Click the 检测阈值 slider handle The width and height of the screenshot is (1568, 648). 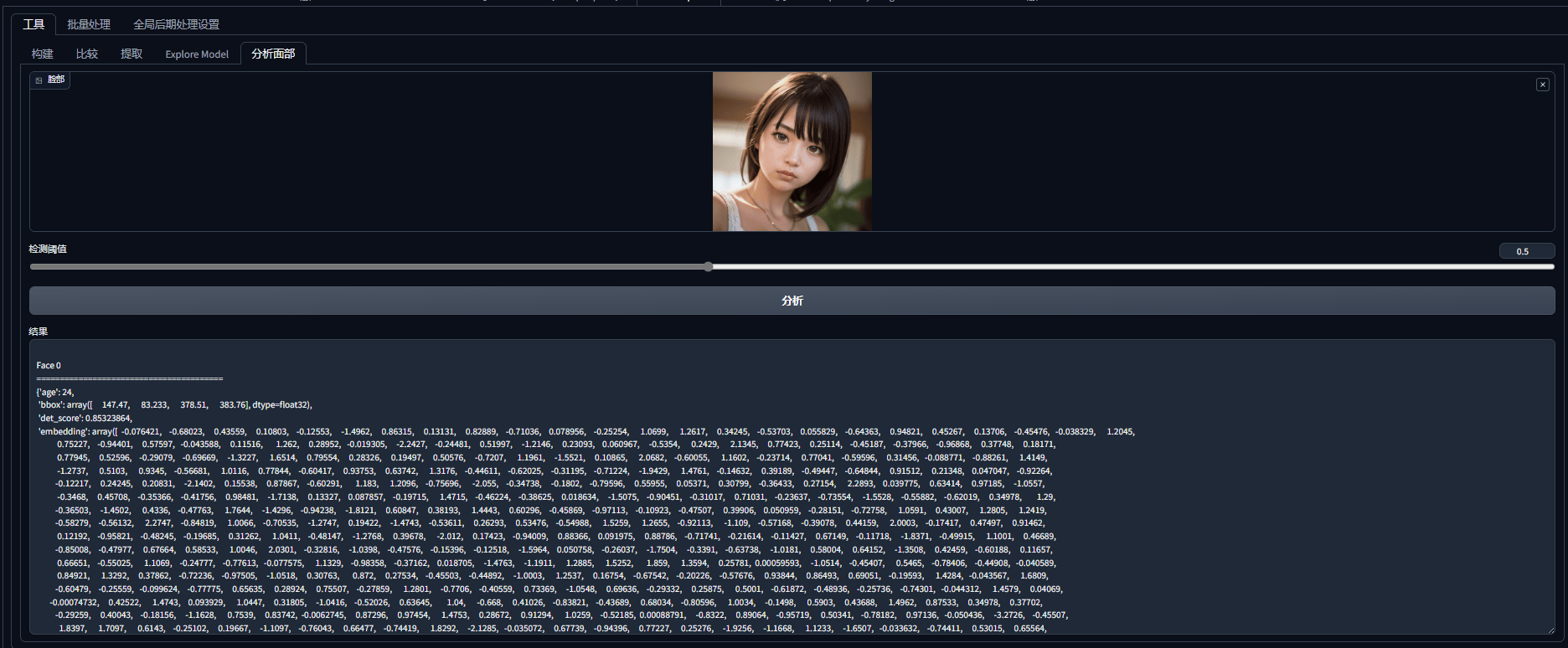click(709, 267)
